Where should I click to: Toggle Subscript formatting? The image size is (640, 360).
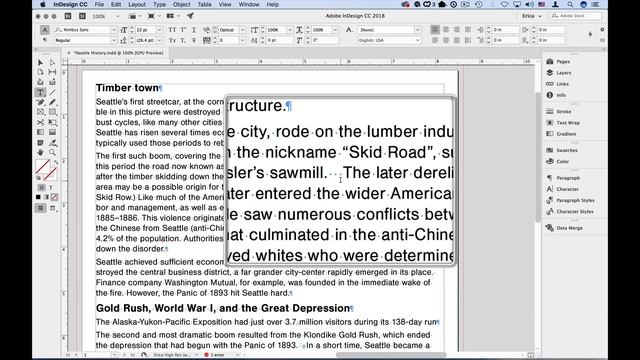pos(183,40)
